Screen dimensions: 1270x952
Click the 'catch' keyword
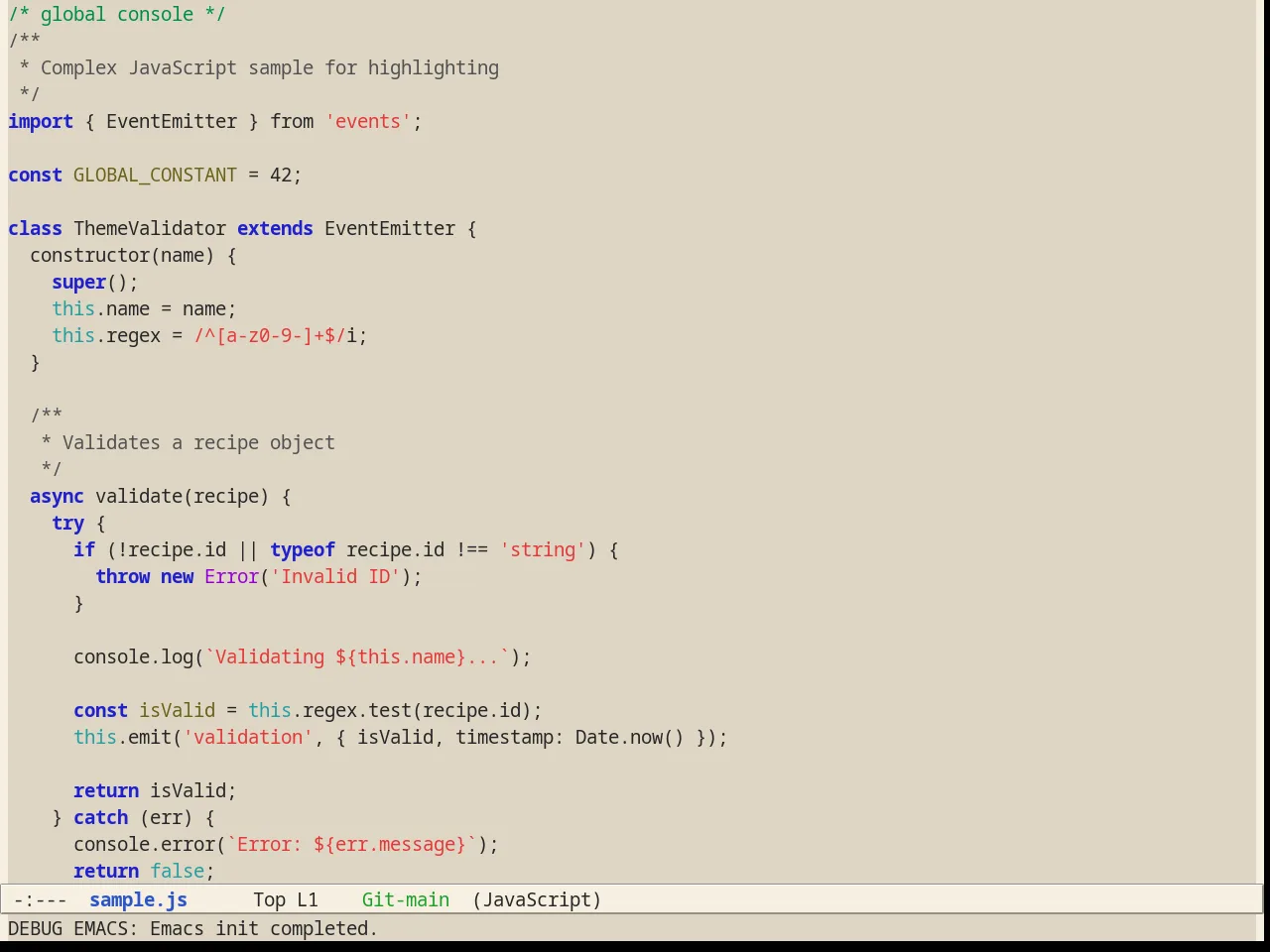tap(100, 817)
